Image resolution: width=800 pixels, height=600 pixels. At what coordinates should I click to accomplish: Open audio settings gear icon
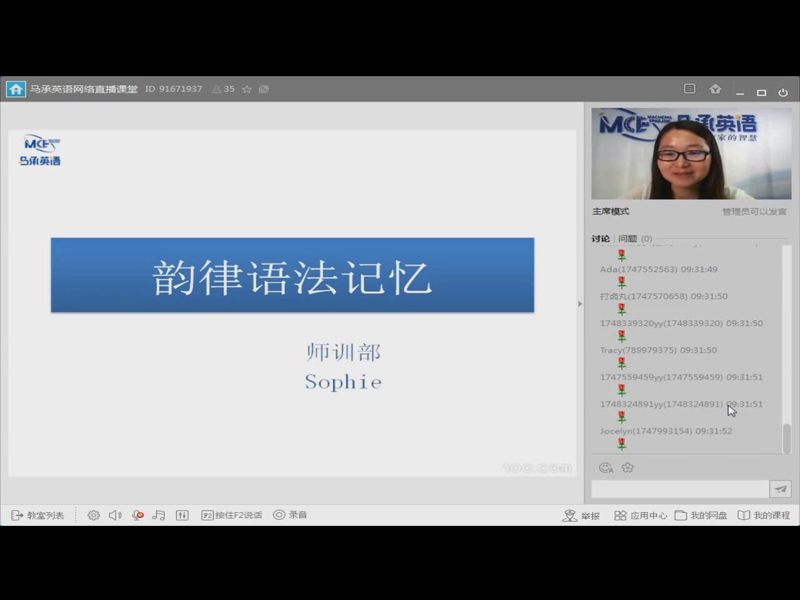point(93,515)
